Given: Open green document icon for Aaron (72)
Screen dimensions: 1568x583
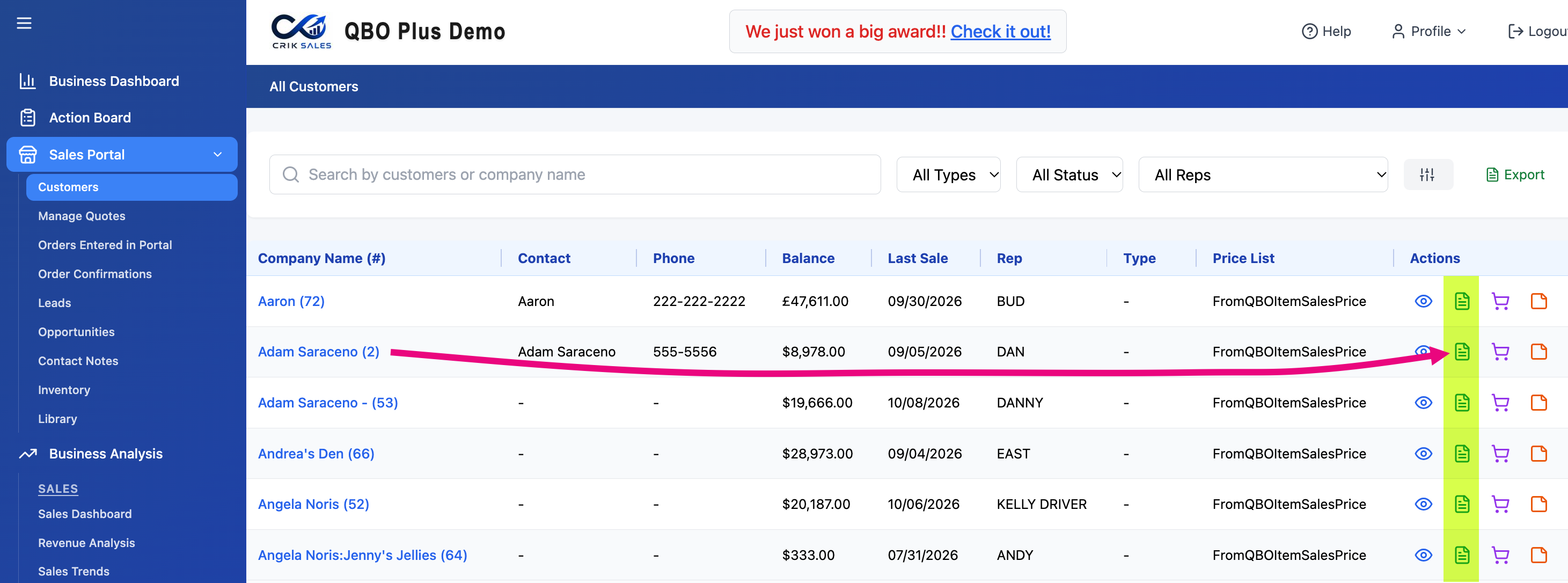Looking at the screenshot, I should tap(1461, 301).
